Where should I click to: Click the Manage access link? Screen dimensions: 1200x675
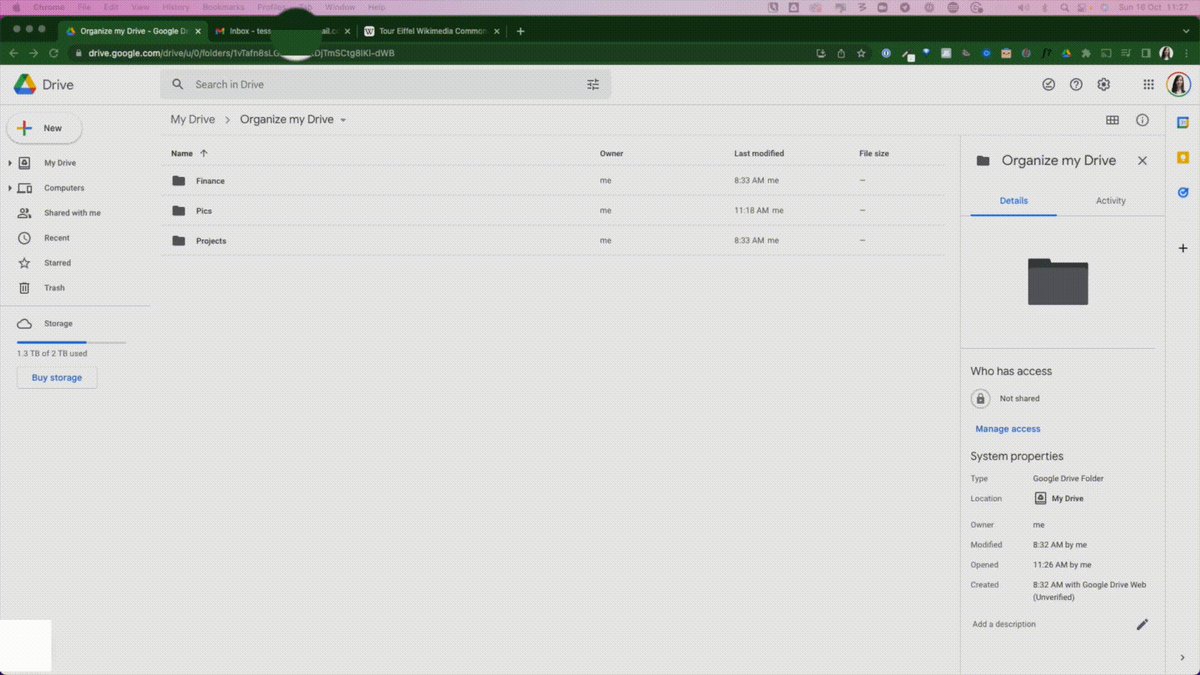(1008, 429)
